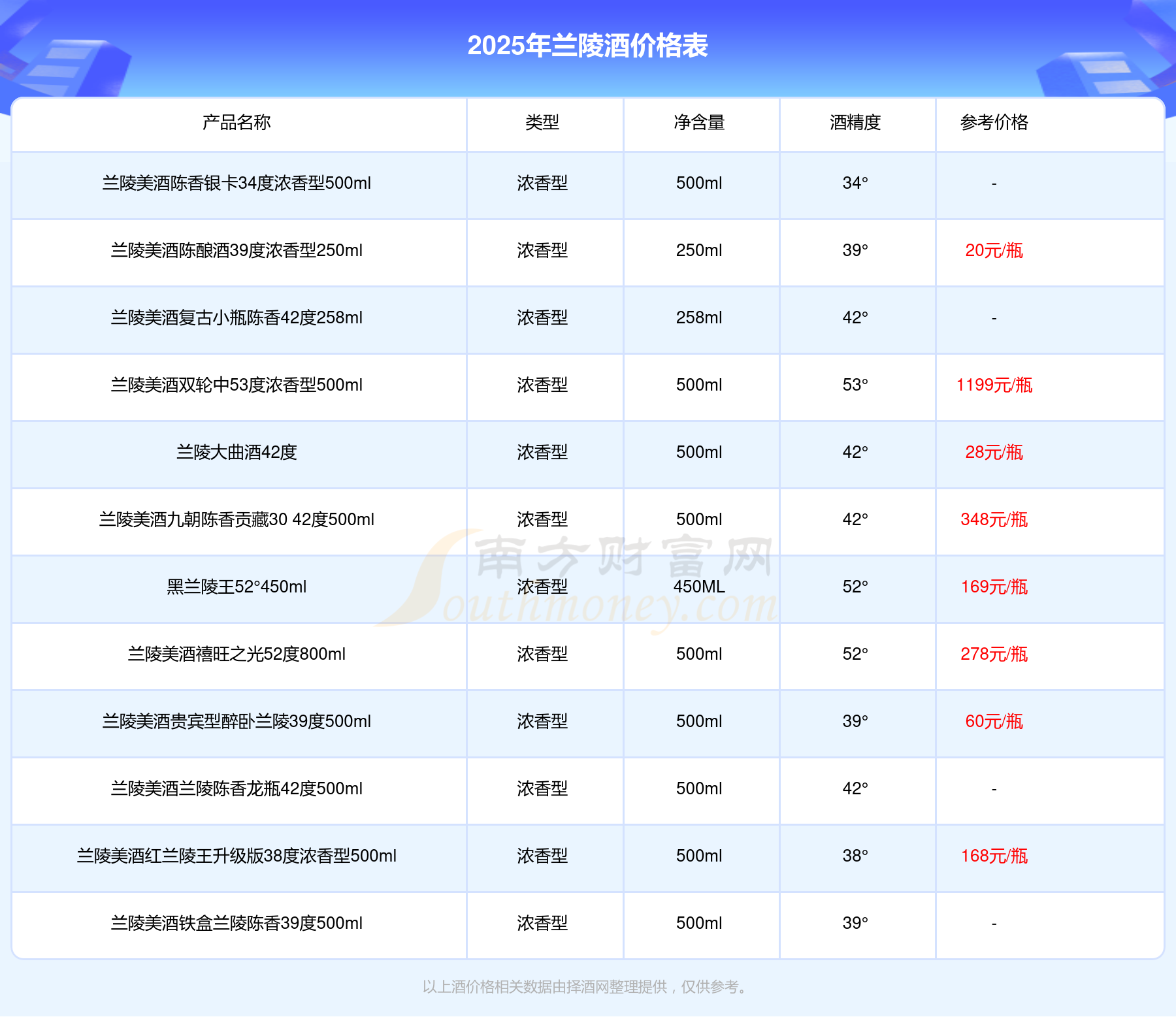Click 浓香型 in the 双轮中 row

click(x=542, y=385)
